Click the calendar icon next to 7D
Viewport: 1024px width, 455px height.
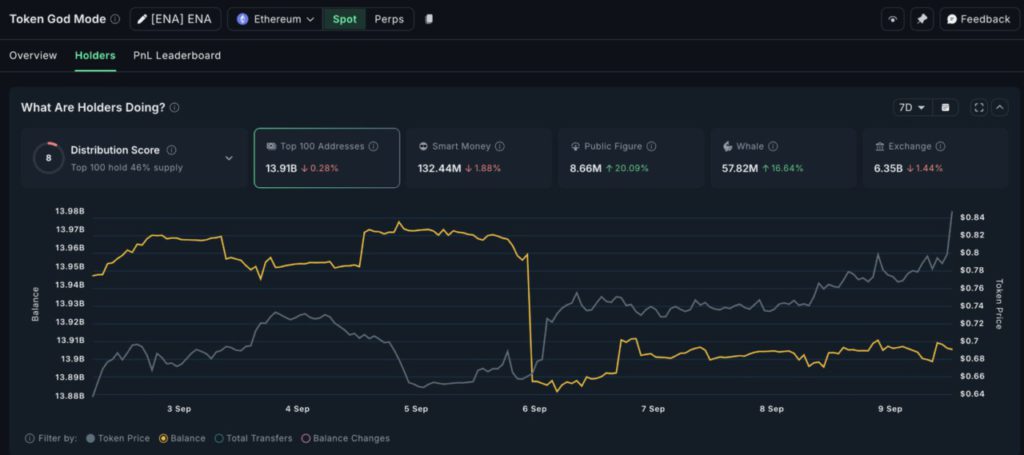[x=946, y=108]
